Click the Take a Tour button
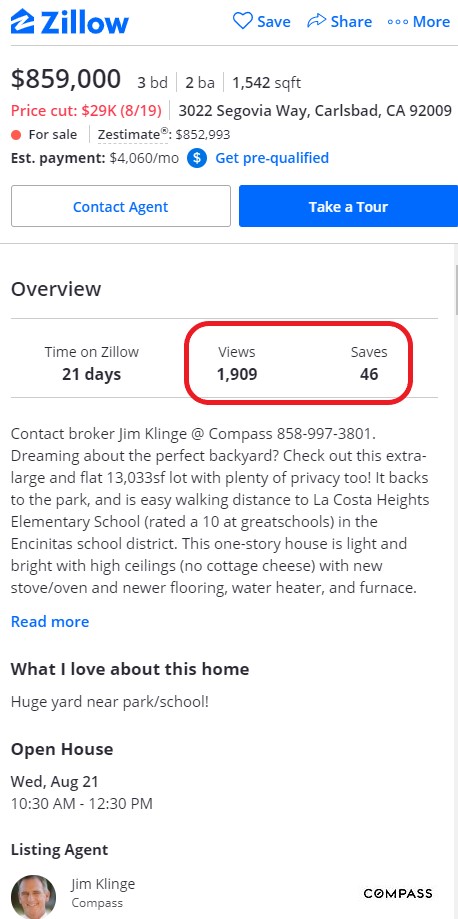Viewport: 458px width, 919px height. coord(348,206)
